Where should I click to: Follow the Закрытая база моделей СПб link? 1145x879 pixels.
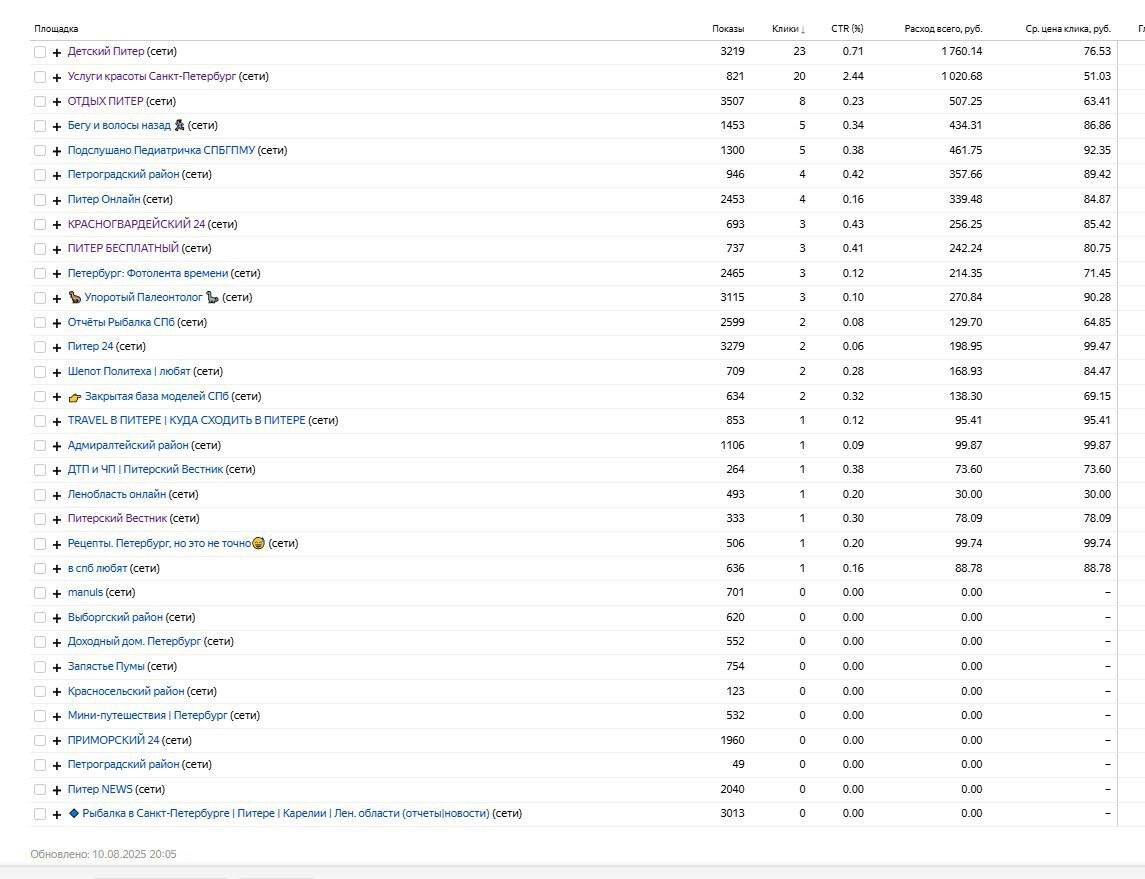click(x=157, y=396)
